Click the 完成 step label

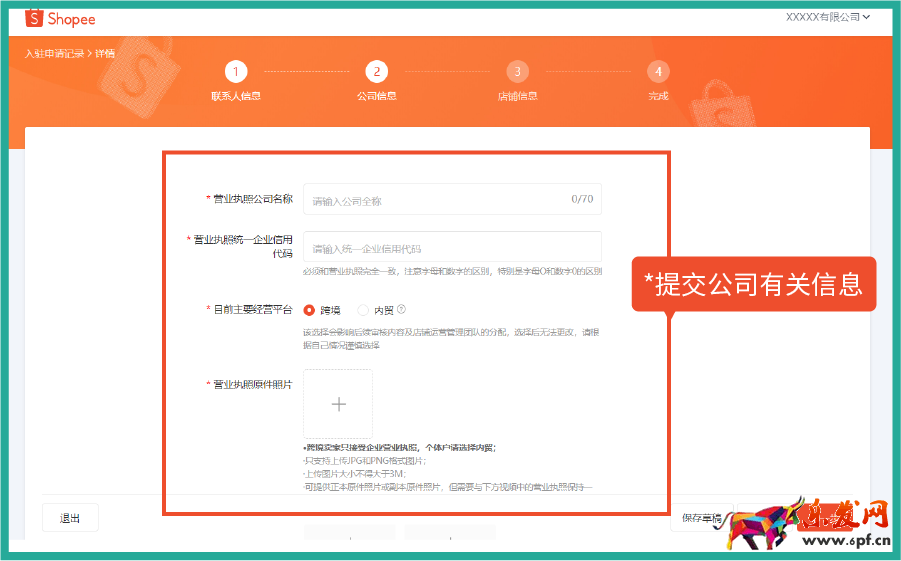point(657,97)
